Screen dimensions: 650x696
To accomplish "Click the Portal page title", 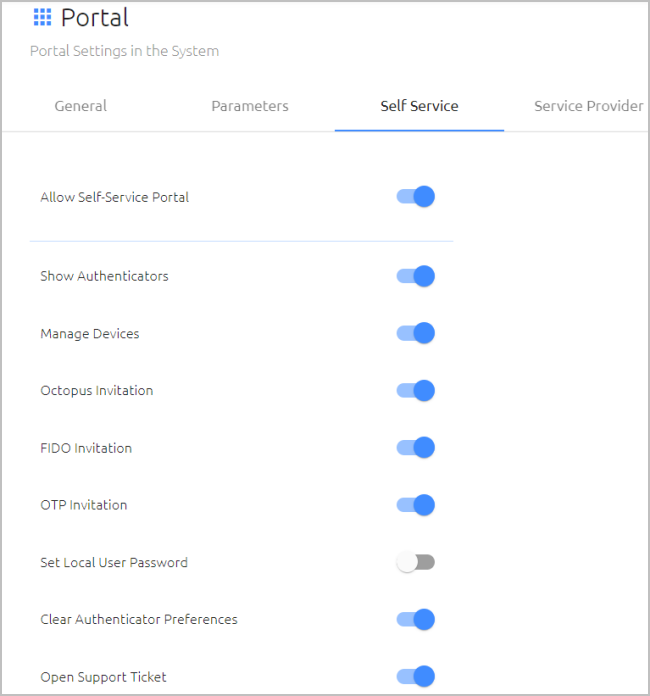I will [x=95, y=18].
